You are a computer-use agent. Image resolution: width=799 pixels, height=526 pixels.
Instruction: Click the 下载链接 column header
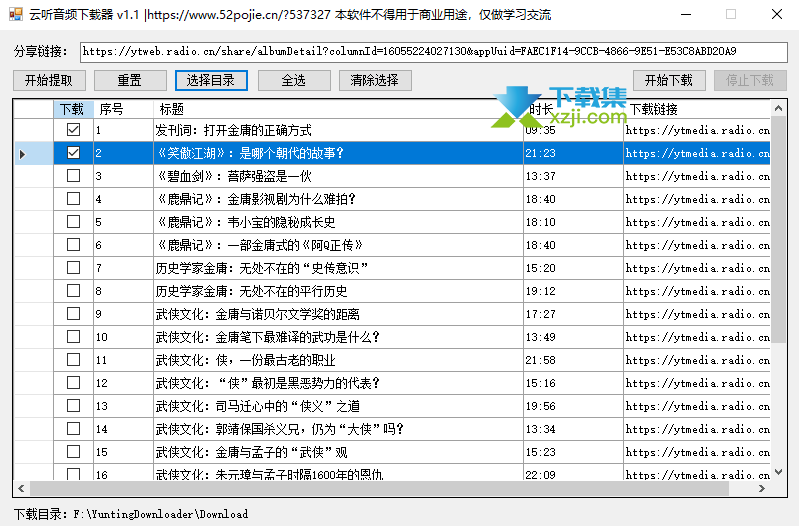coord(697,109)
